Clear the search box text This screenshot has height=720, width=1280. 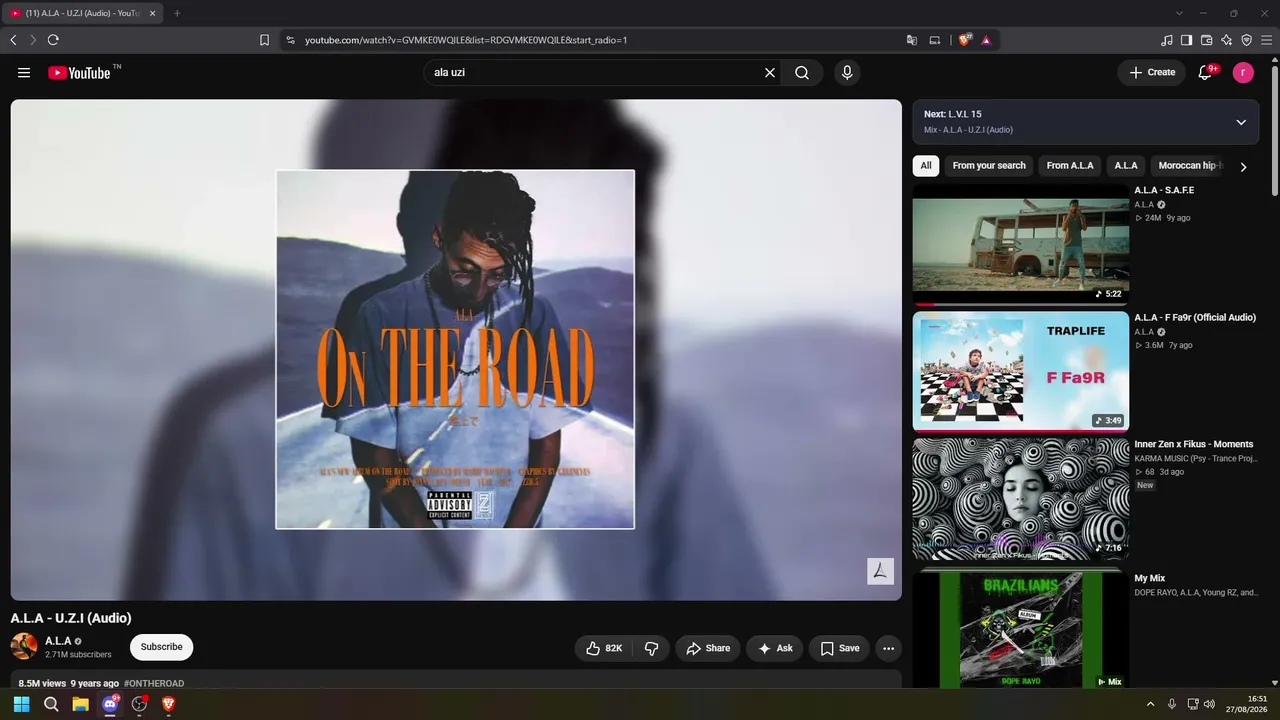tap(770, 73)
